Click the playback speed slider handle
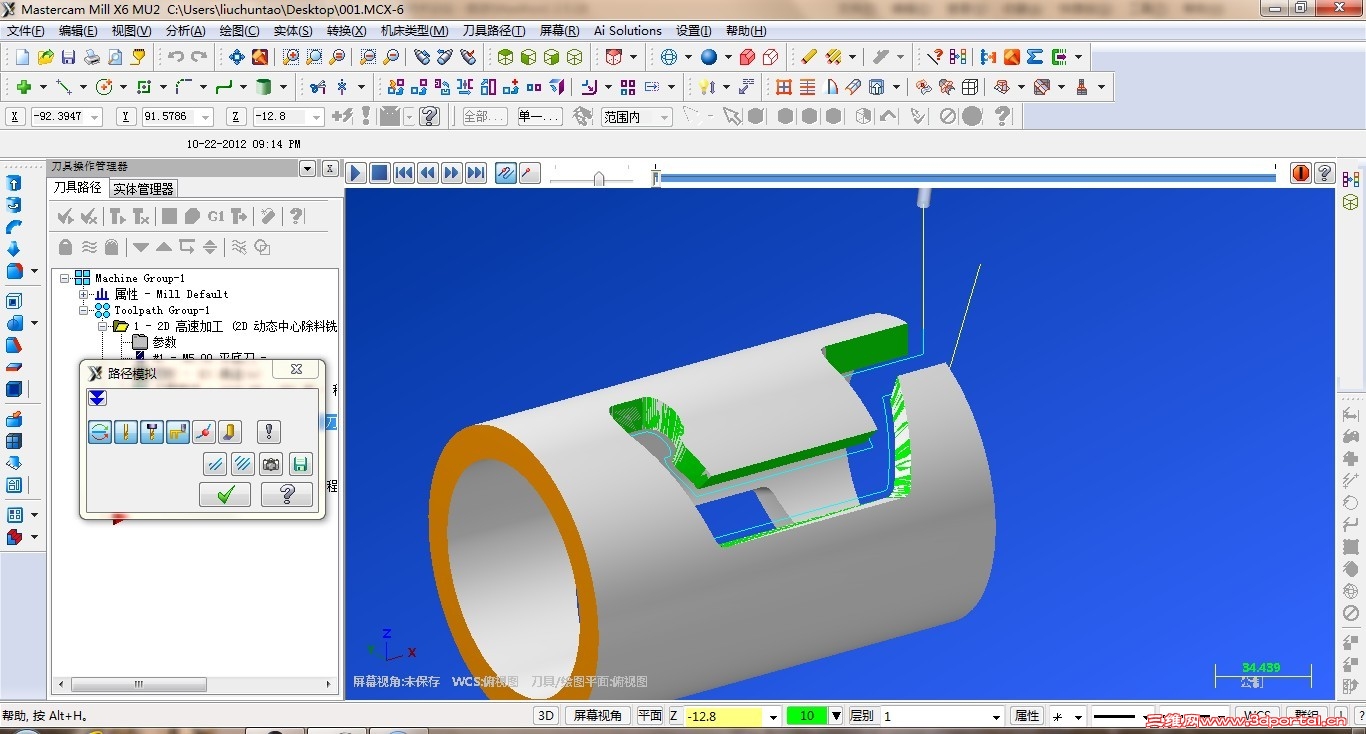The width and height of the screenshot is (1366, 734). pos(598,178)
